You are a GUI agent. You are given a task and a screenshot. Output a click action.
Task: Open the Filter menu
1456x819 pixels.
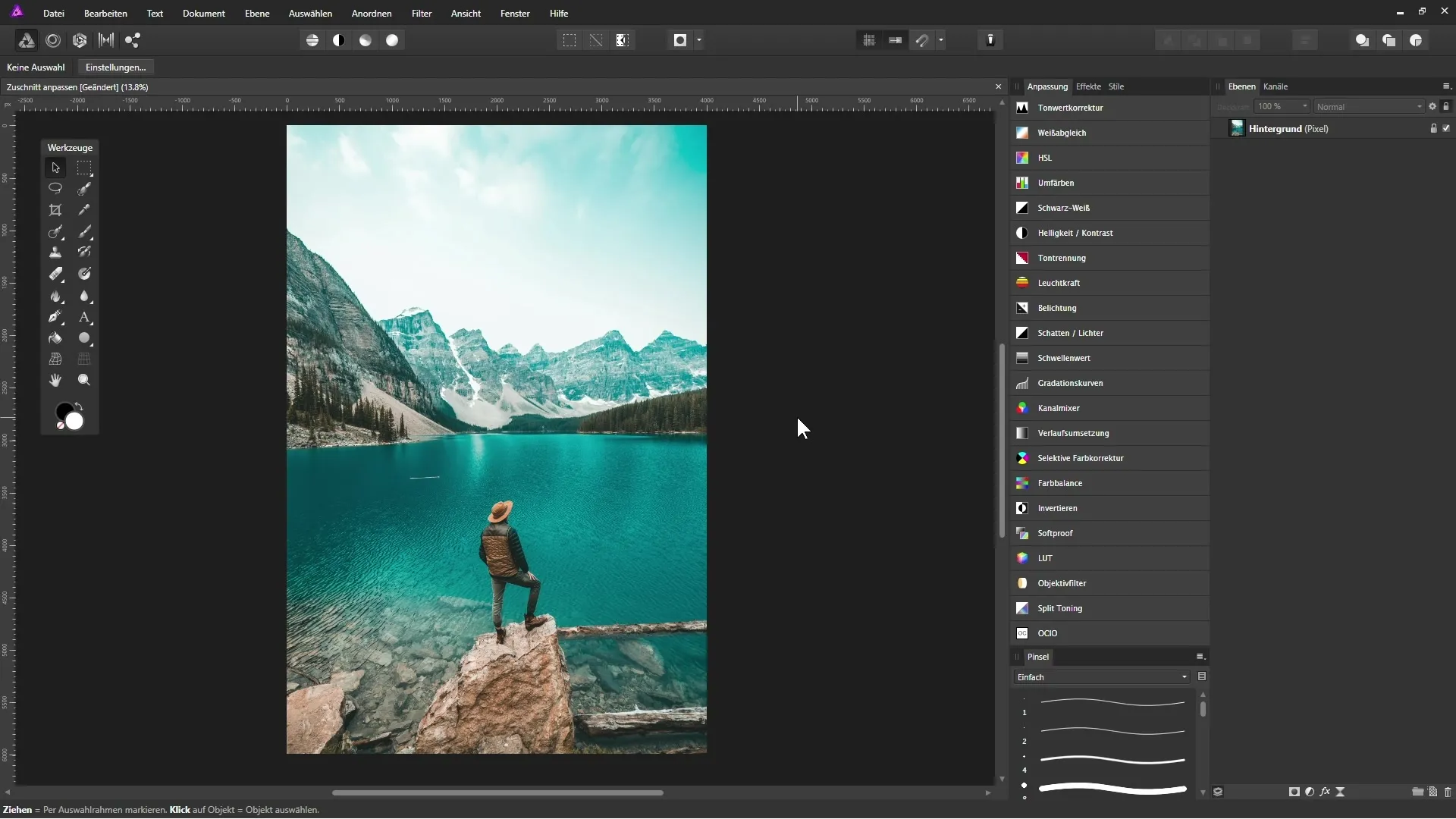pyautogui.click(x=422, y=14)
